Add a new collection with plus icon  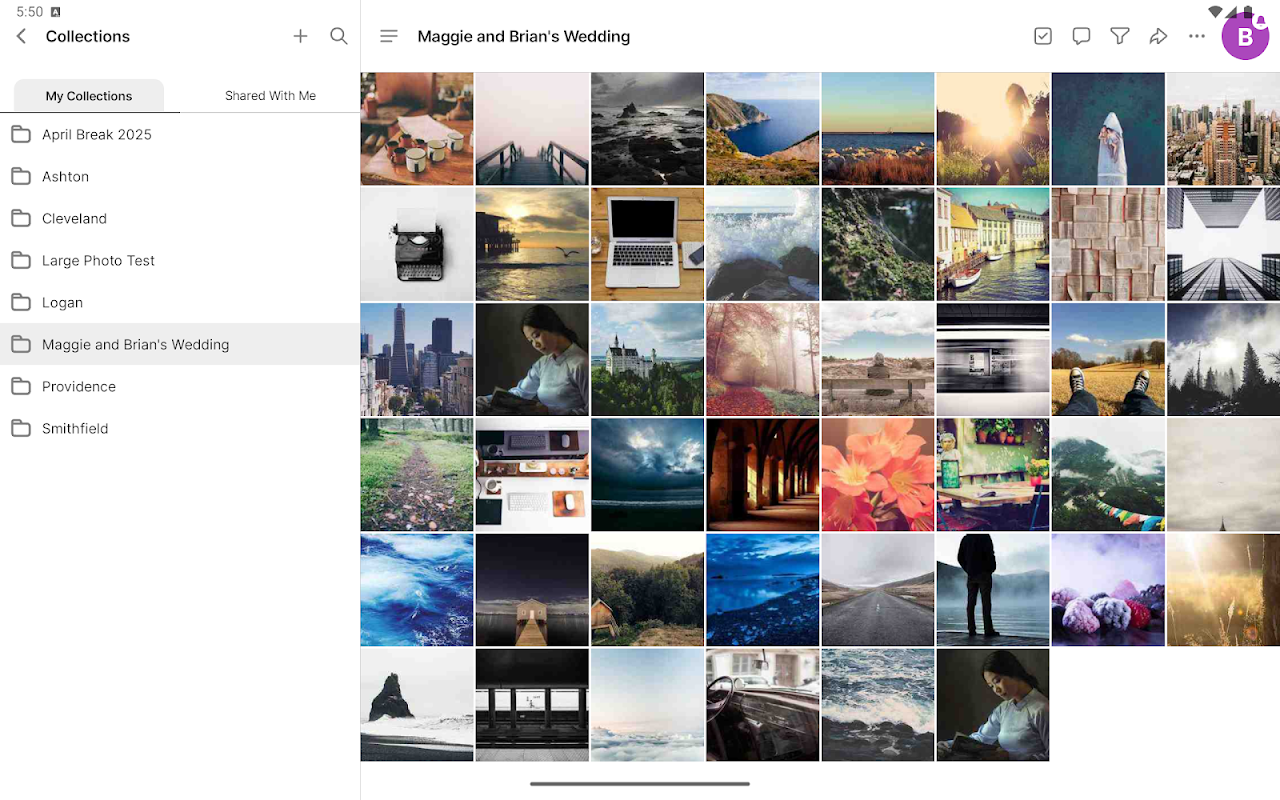click(x=300, y=36)
